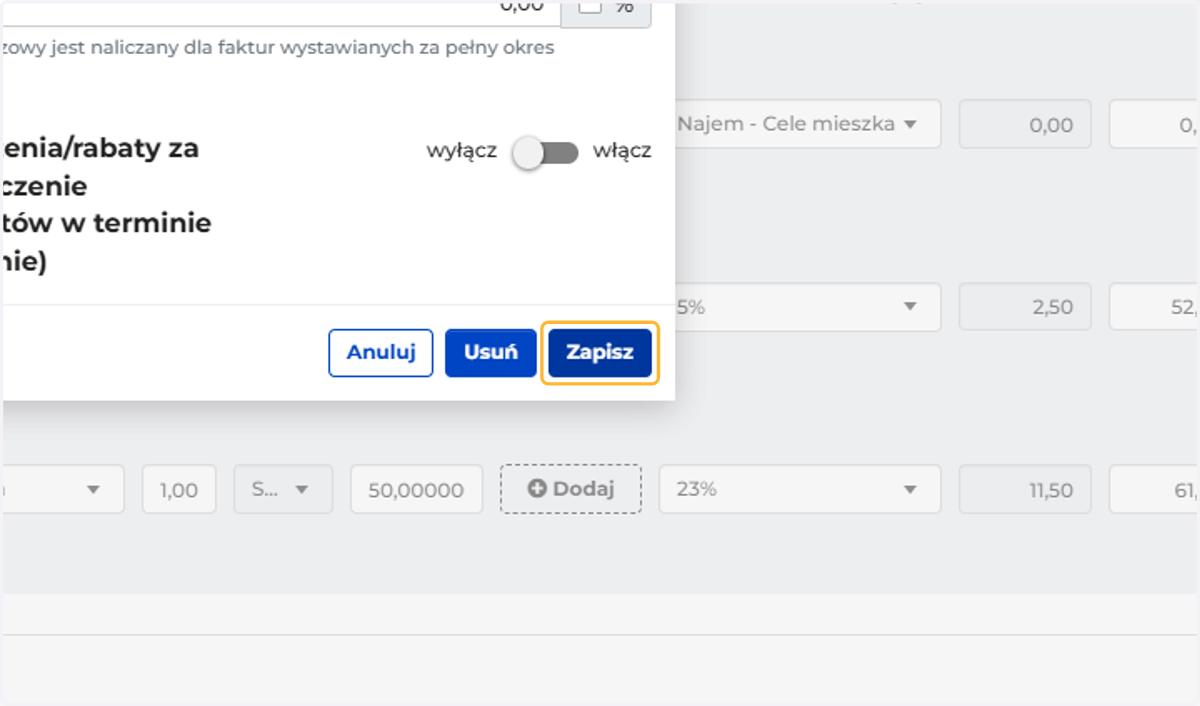Click the 2,50 tax amount field

click(1025, 307)
